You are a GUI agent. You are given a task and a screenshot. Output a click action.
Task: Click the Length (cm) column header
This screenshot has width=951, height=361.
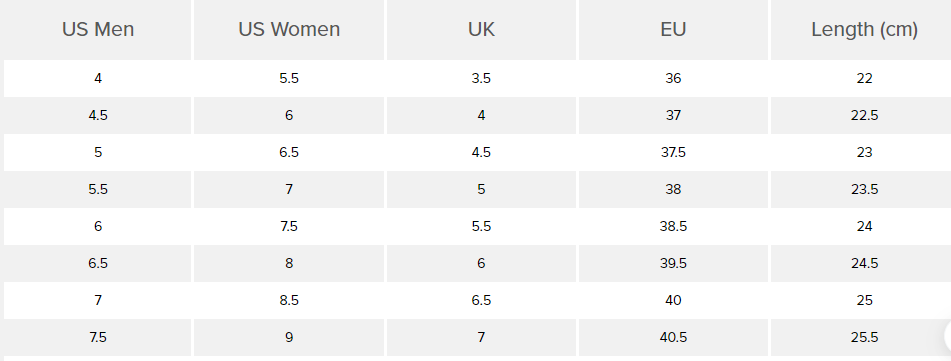[x=864, y=29]
